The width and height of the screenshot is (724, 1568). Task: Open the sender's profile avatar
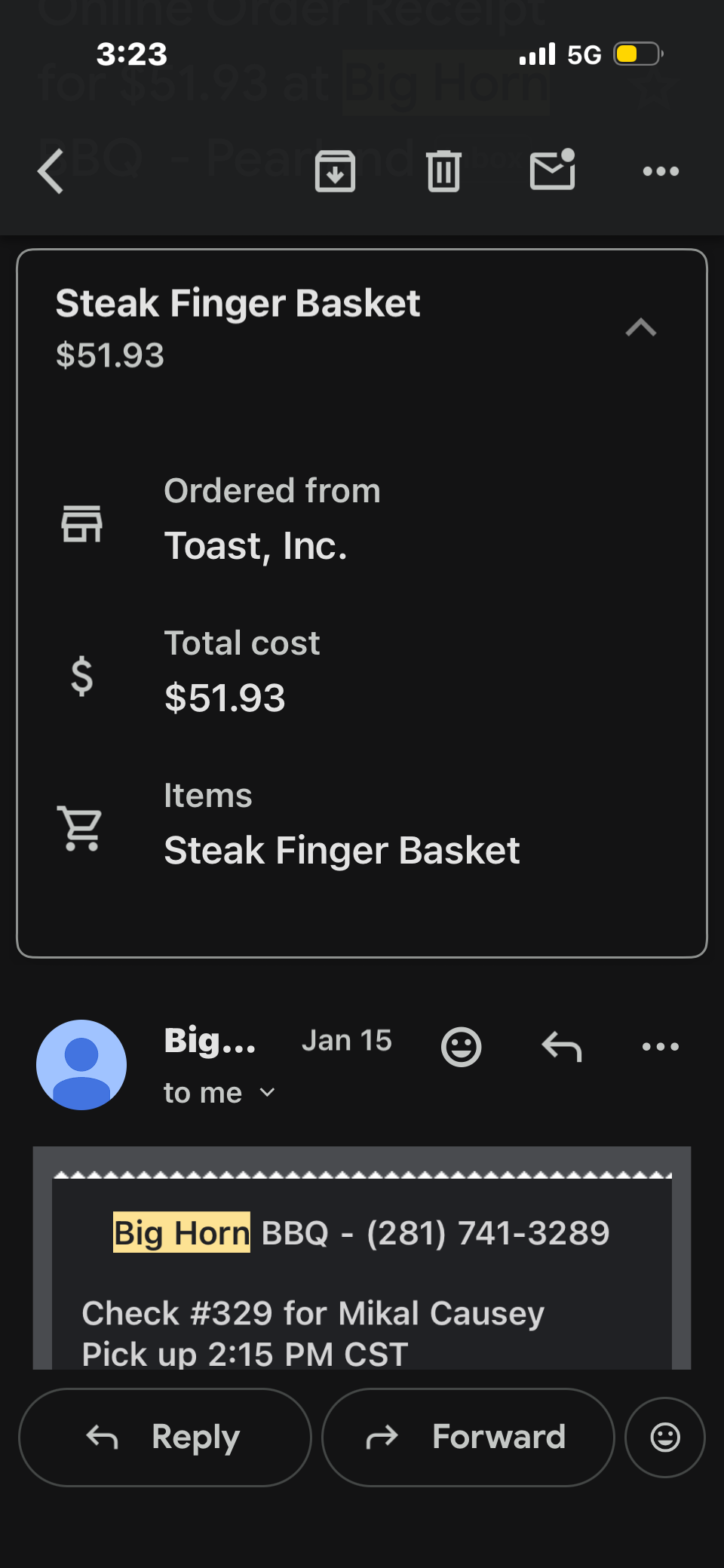pos(81,1065)
